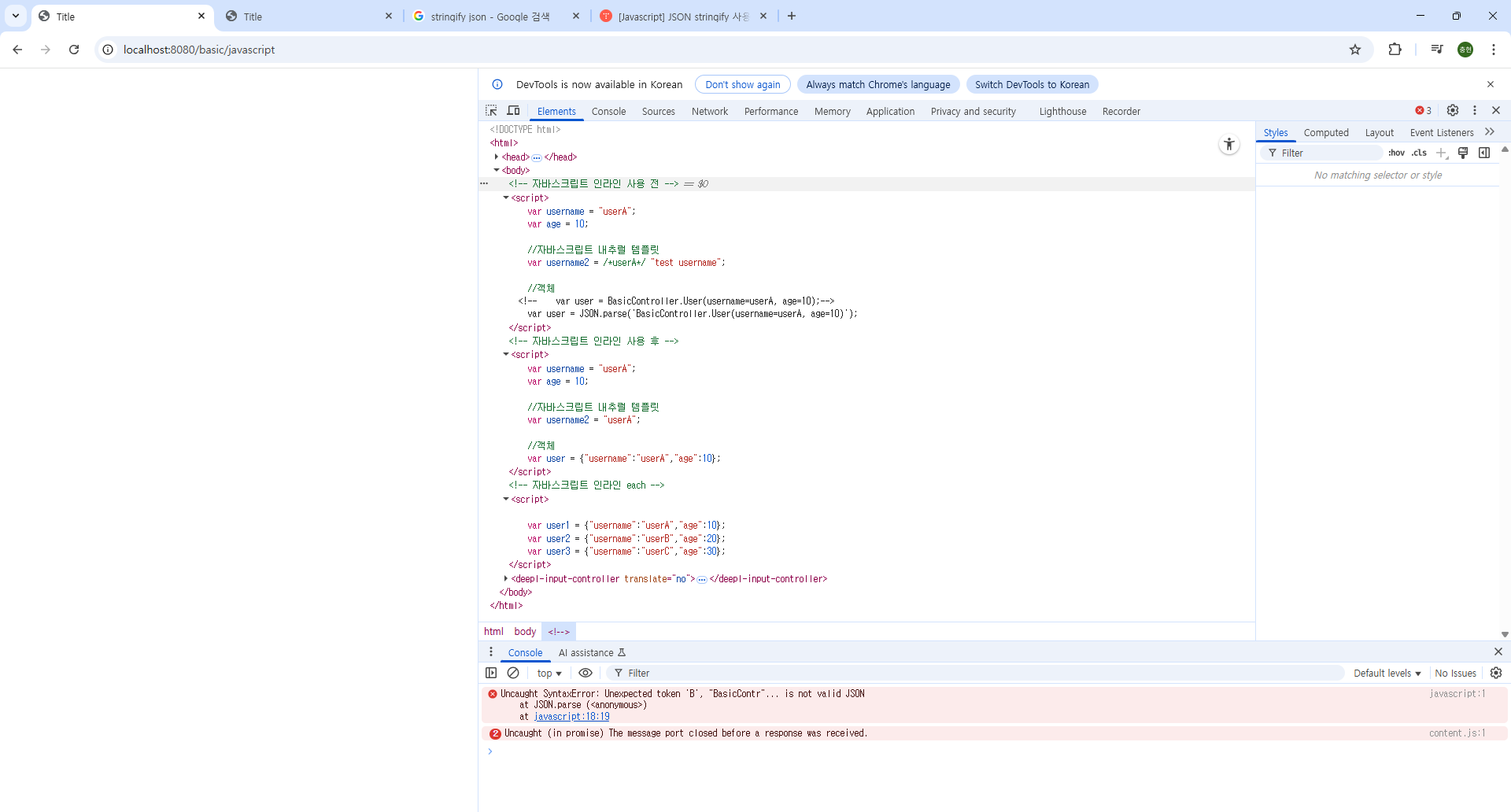This screenshot has height=812, width=1511.
Task: Expand the head element node
Action: pos(496,157)
